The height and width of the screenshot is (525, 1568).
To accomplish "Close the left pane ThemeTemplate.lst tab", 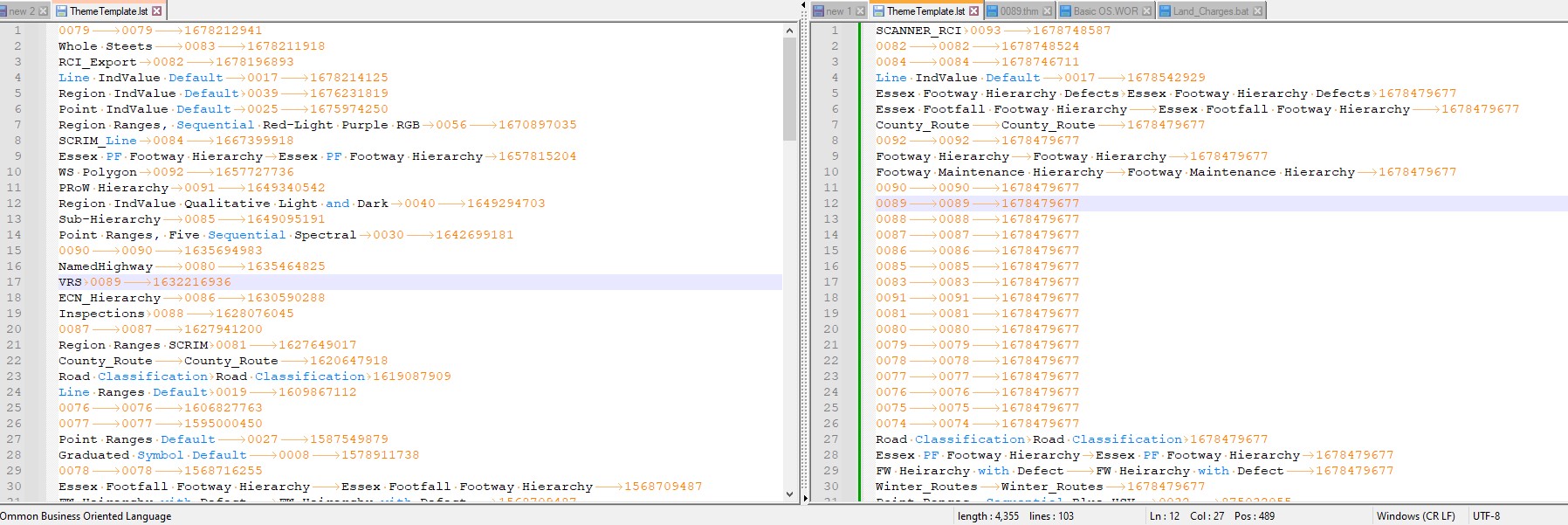I will pyautogui.click(x=157, y=11).
